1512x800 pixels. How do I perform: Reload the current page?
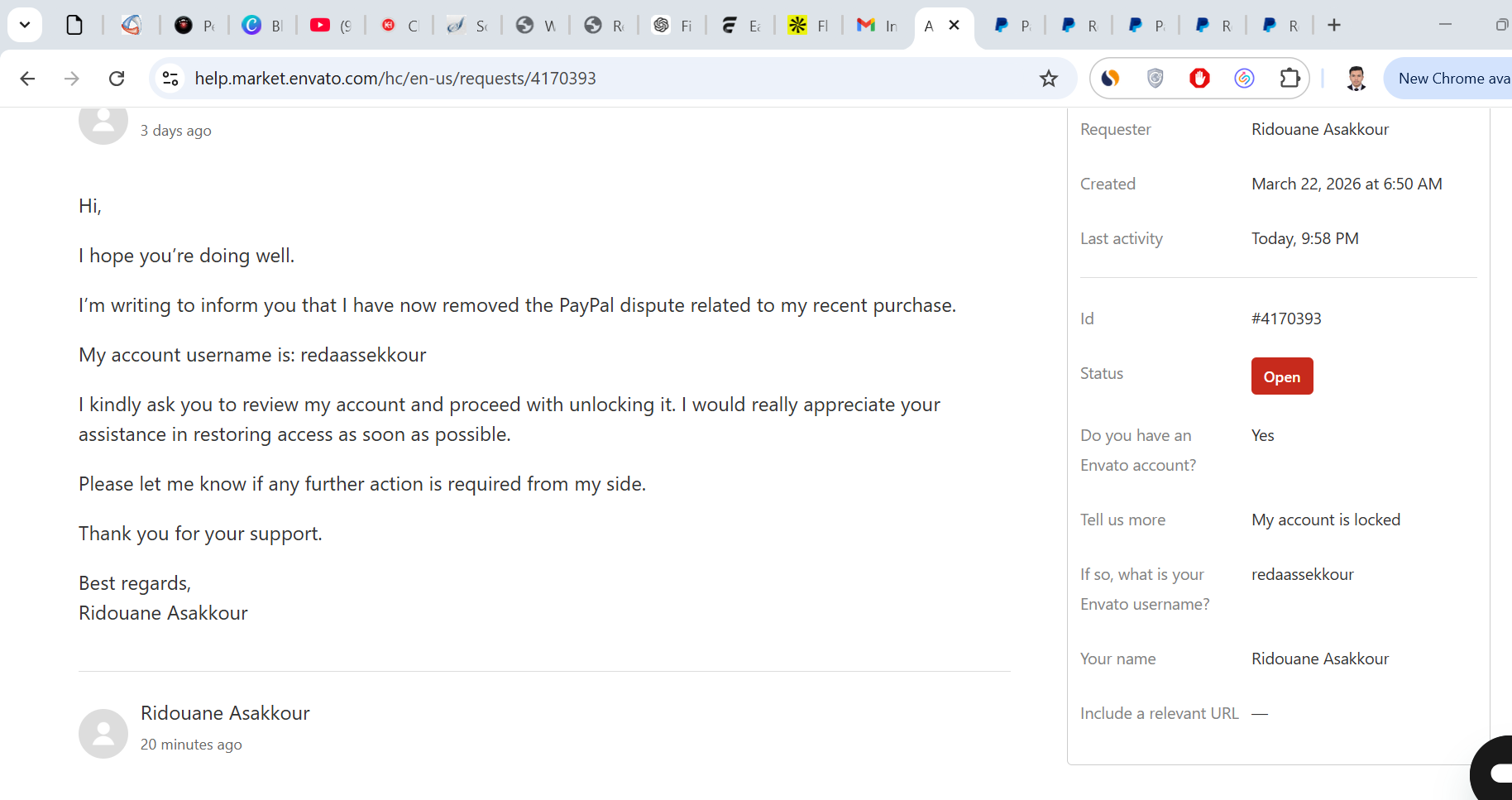click(117, 79)
